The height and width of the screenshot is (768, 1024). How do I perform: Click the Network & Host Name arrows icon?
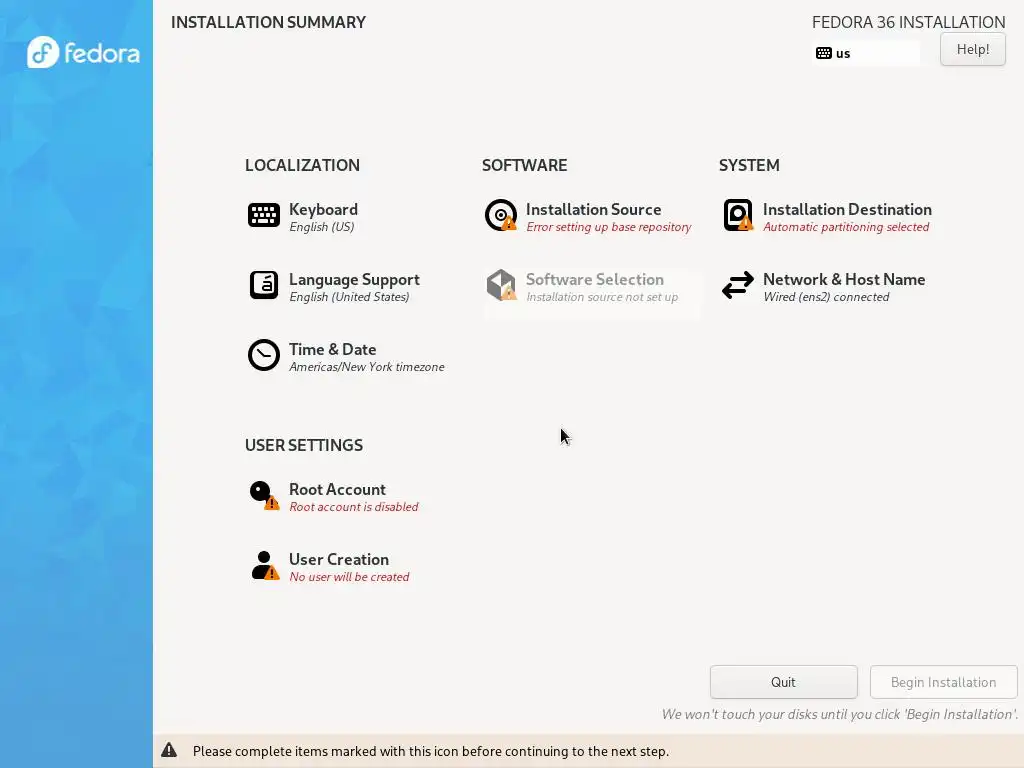click(x=738, y=285)
